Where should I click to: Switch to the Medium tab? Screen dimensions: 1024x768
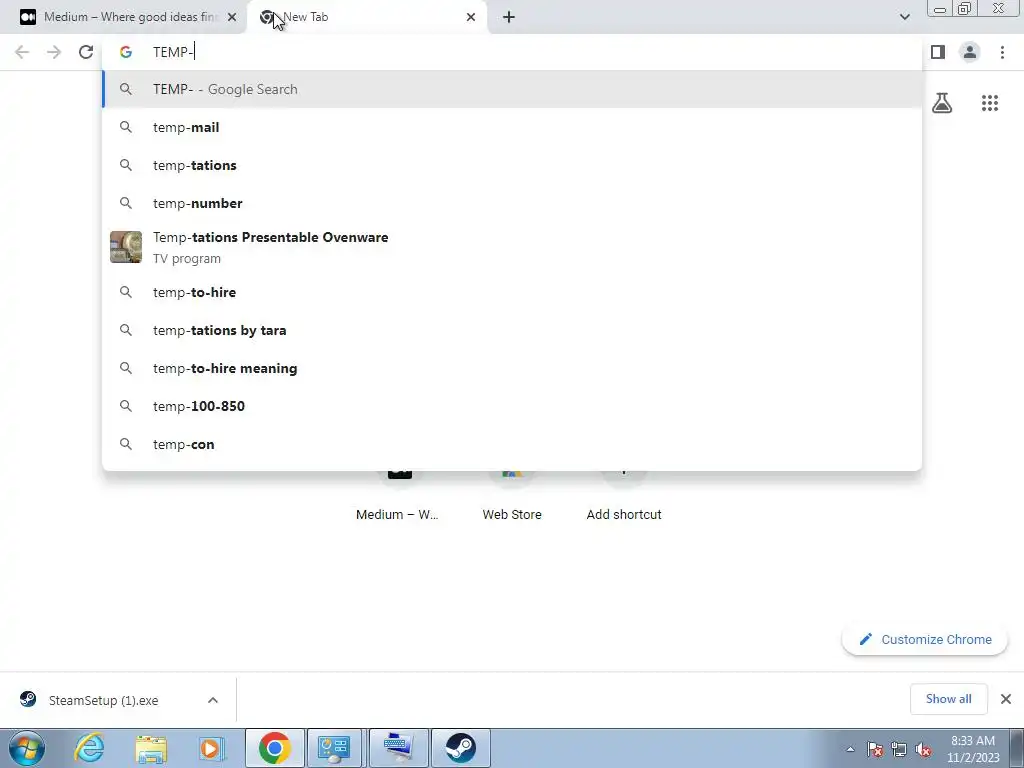[x=123, y=17]
